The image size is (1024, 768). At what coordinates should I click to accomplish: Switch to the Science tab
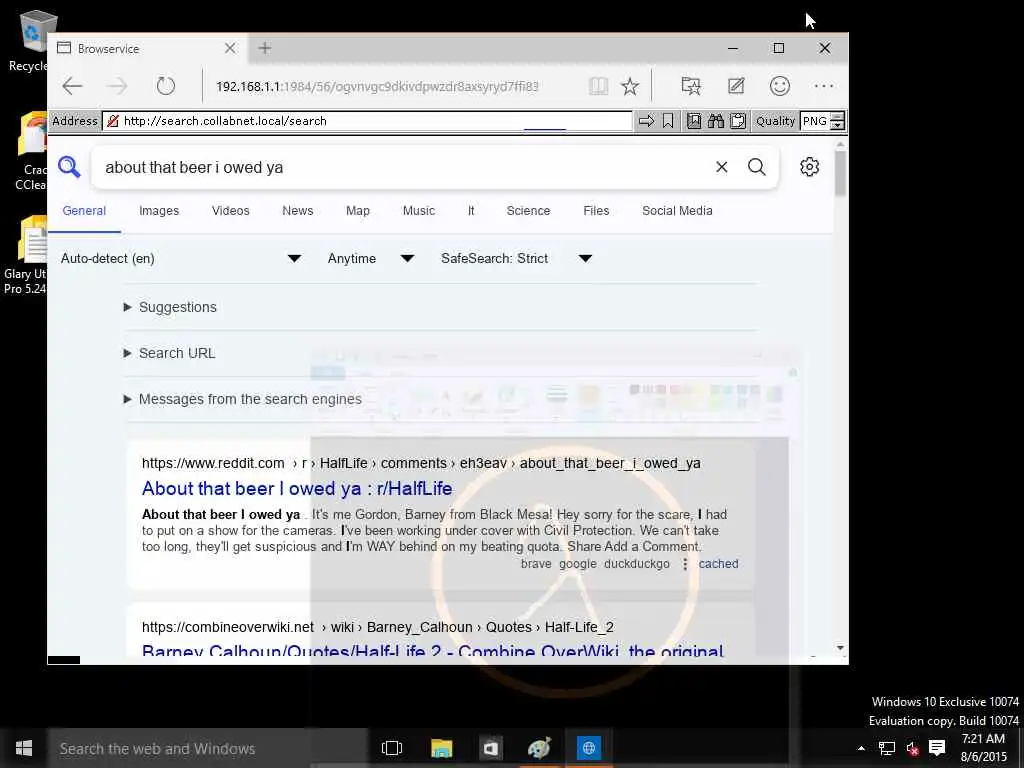pyautogui.click(x=528, y=211)
